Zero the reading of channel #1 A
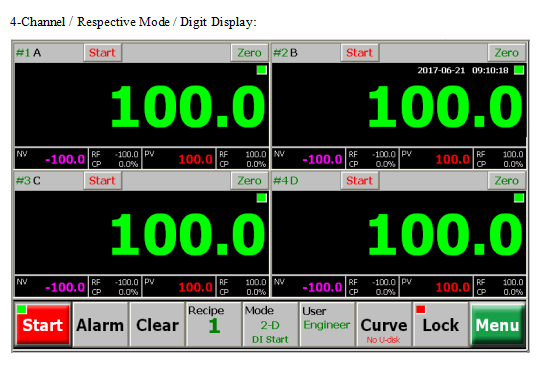This screenshot has height=369, width=555. pos(249,53)
